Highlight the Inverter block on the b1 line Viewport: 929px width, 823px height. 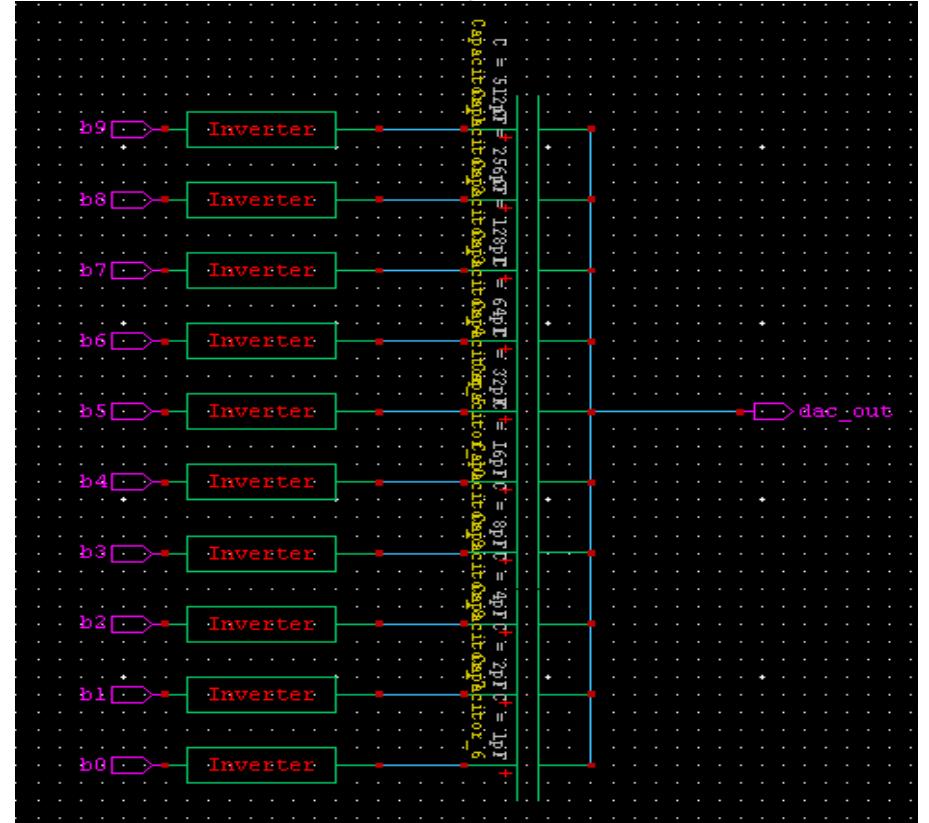tap(261, 694)
